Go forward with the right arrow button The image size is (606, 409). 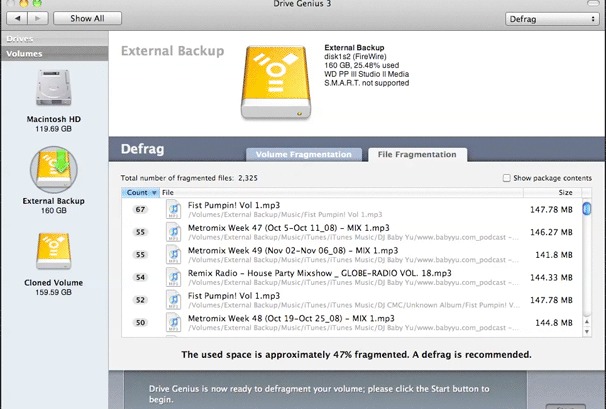coord(38,18)
